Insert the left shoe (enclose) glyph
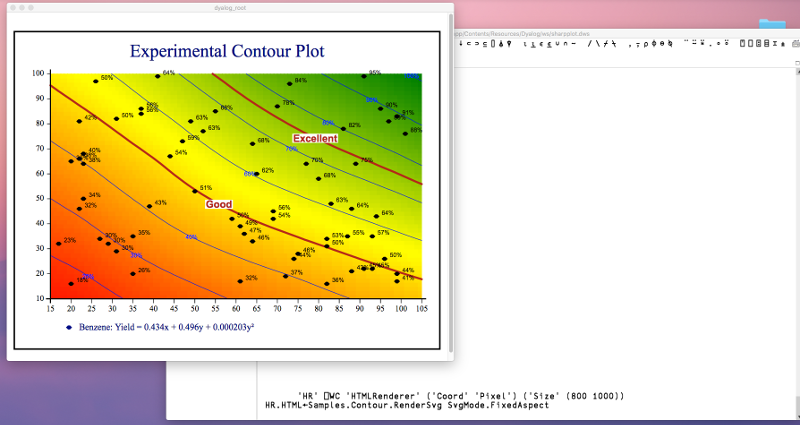This screenshot has height=425, width=800. (469, 44)
